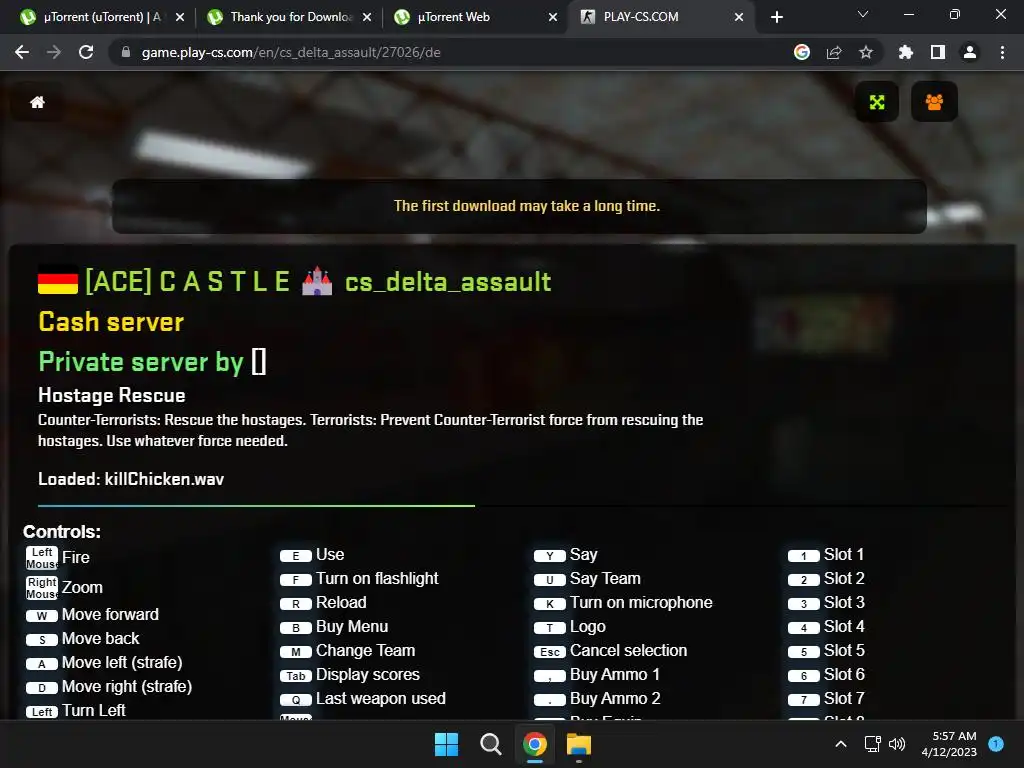Open the Chrome profile avatar

[970, 52]
